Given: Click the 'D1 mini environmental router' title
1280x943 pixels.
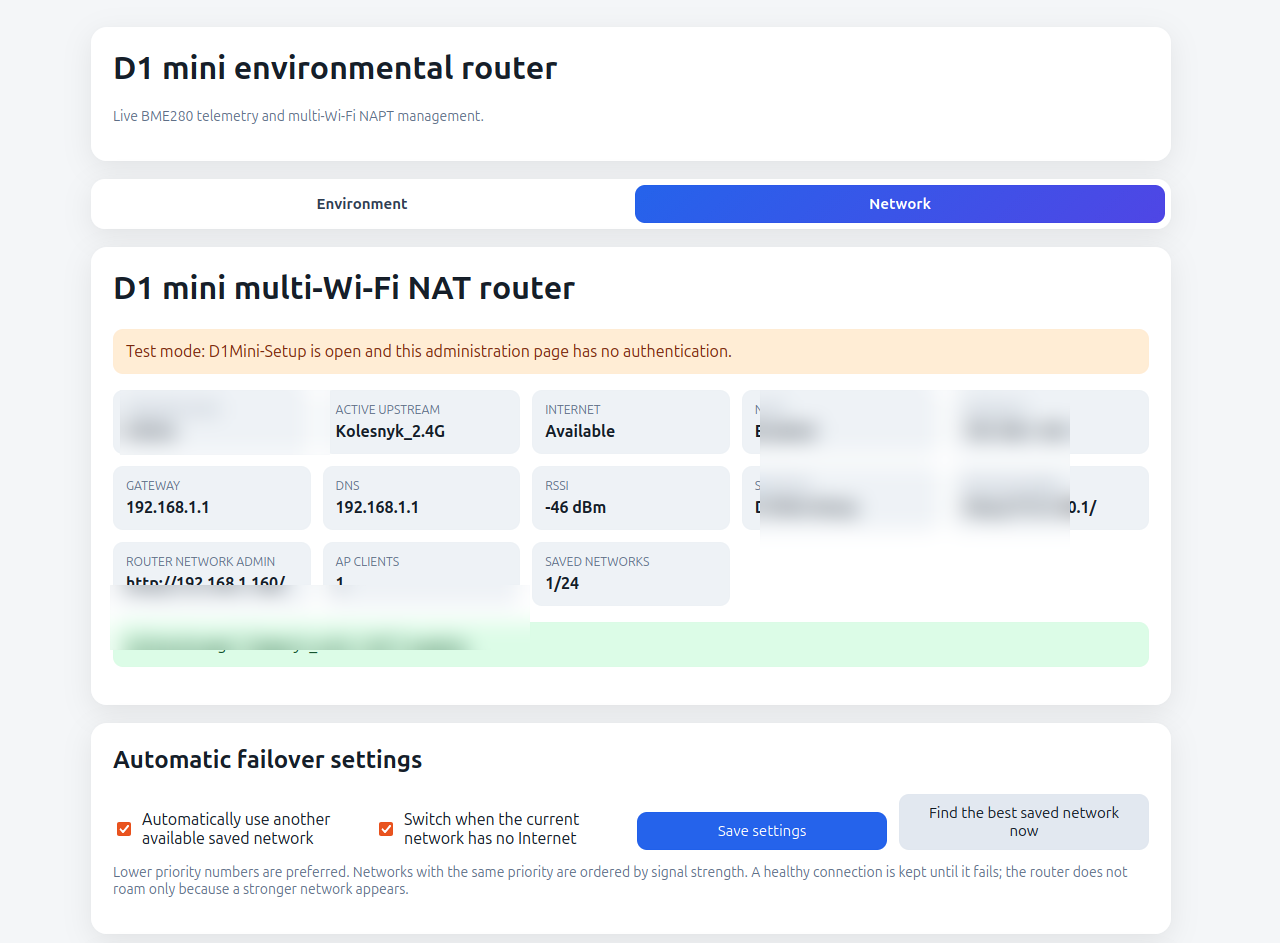Looking at the screenshot, I should [x=335, y=69].
